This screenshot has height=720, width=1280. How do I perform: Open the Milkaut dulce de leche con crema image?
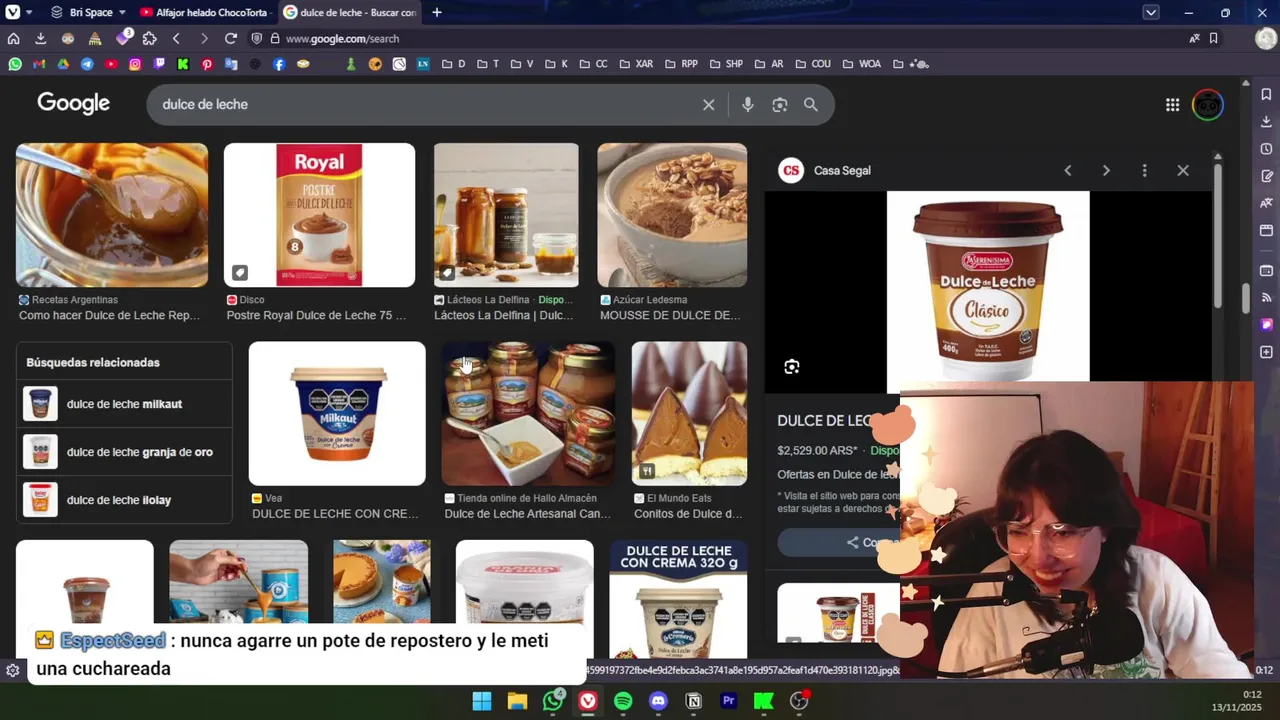(337, 414)
